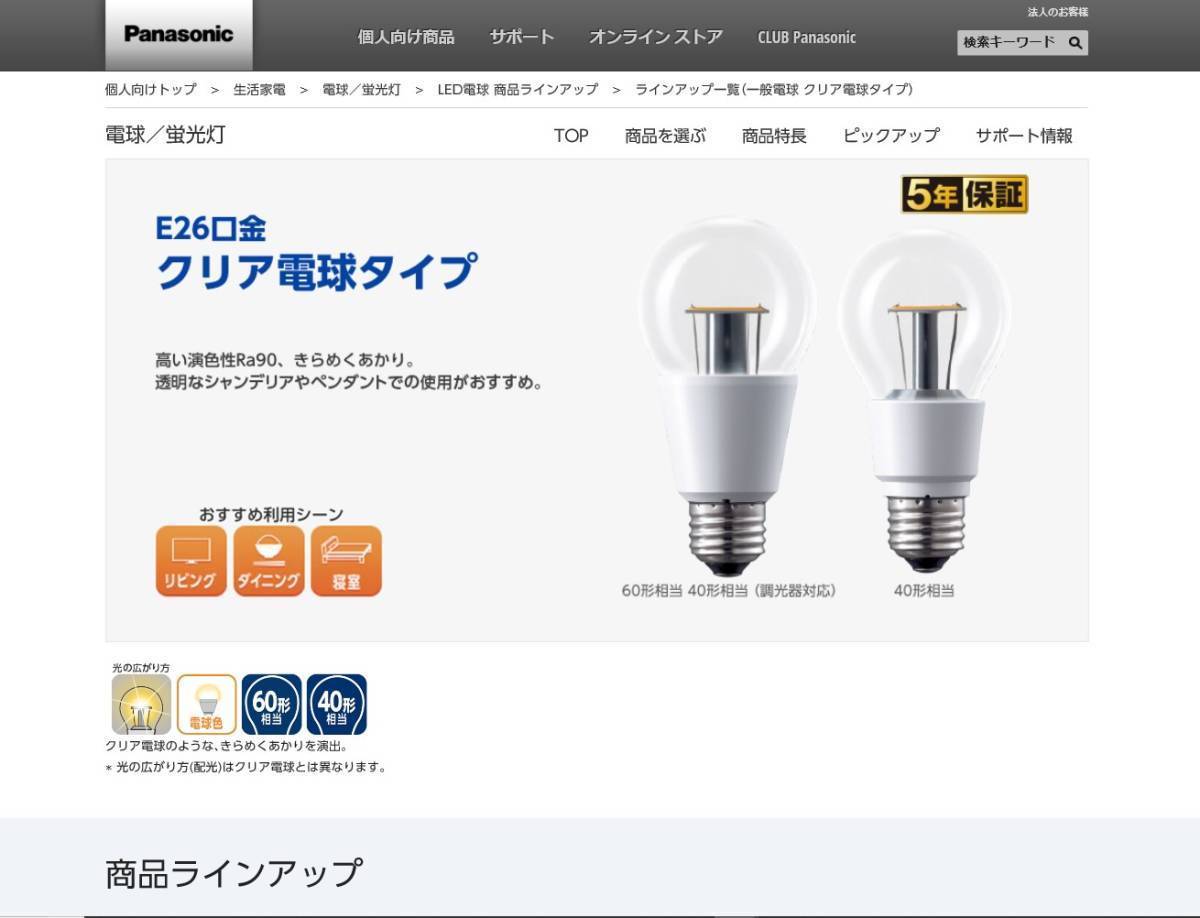
Task: Click the 40形相当 badge icon
Action: 337,704
